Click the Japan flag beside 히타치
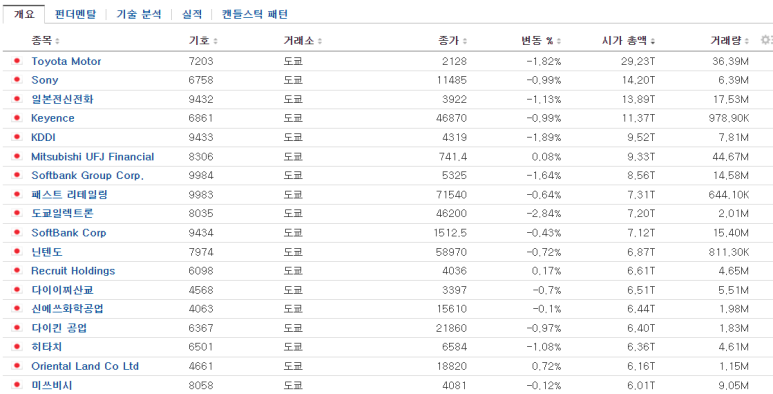 [x=17, y=347]
